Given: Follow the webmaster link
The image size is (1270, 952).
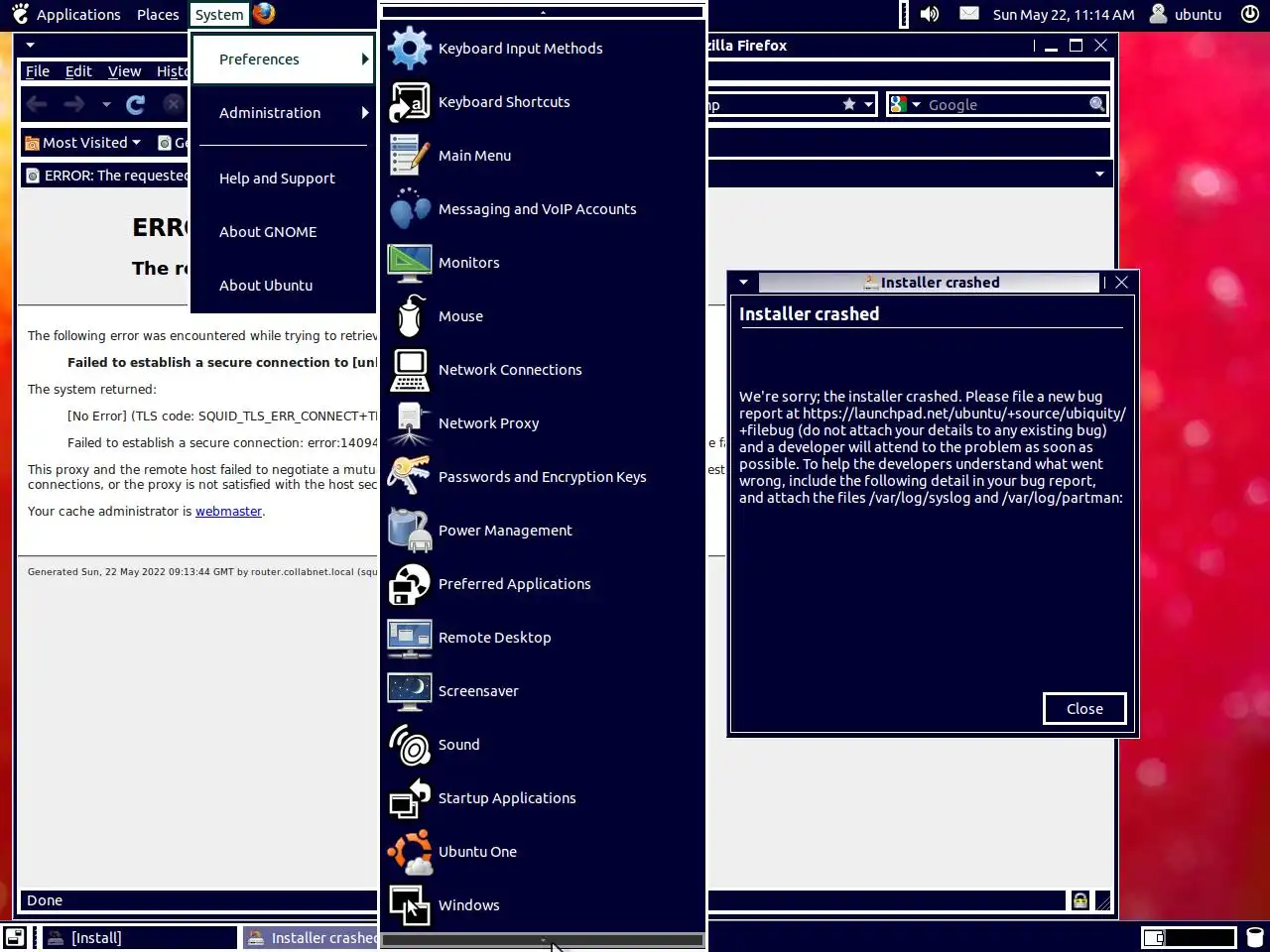Looking at the screenshot, I should pos(228,512).
